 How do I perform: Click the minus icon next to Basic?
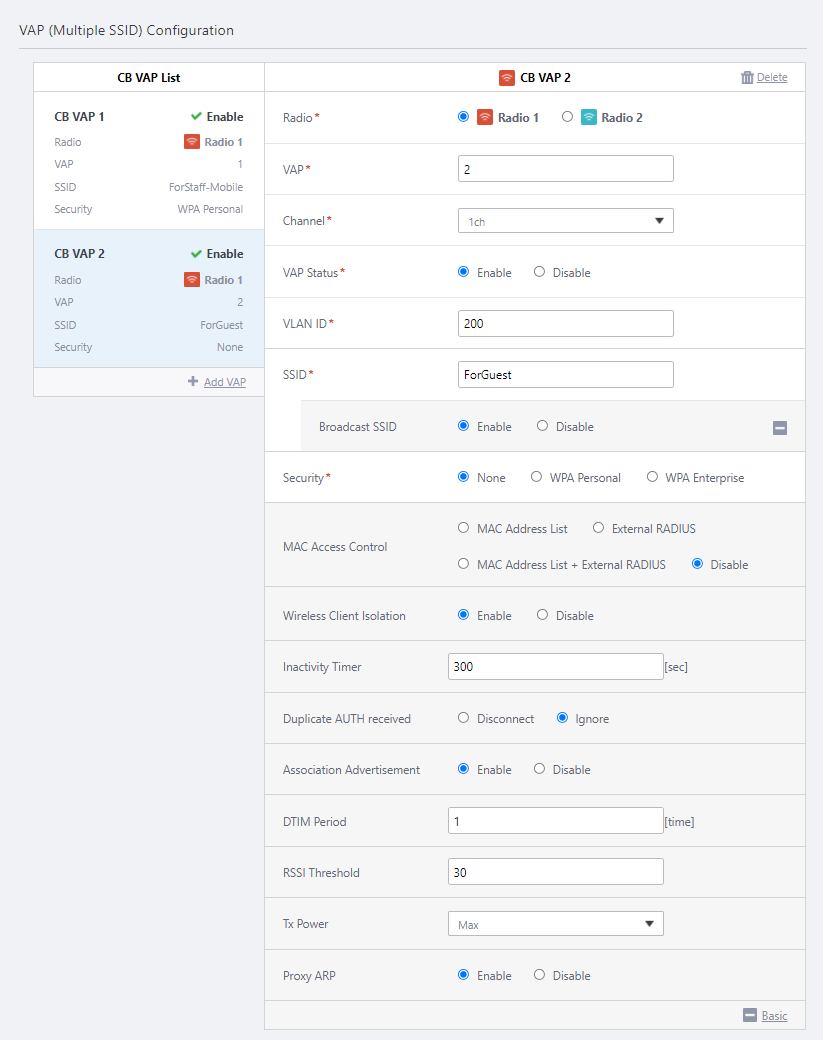(x=750, y=1015)
